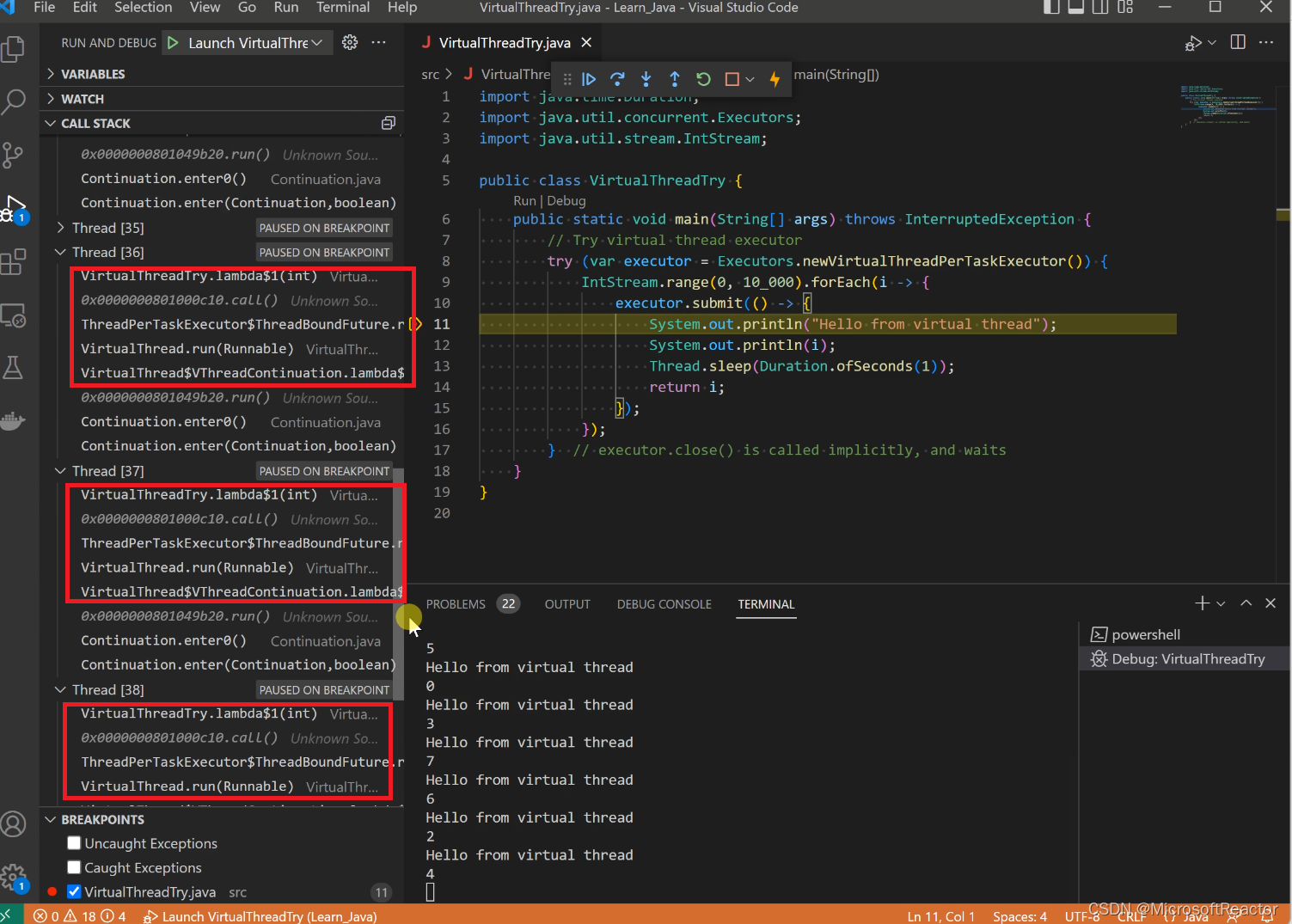
Task: Switch to the DEBUG CONSOLE tab
Action: [664, 604]
